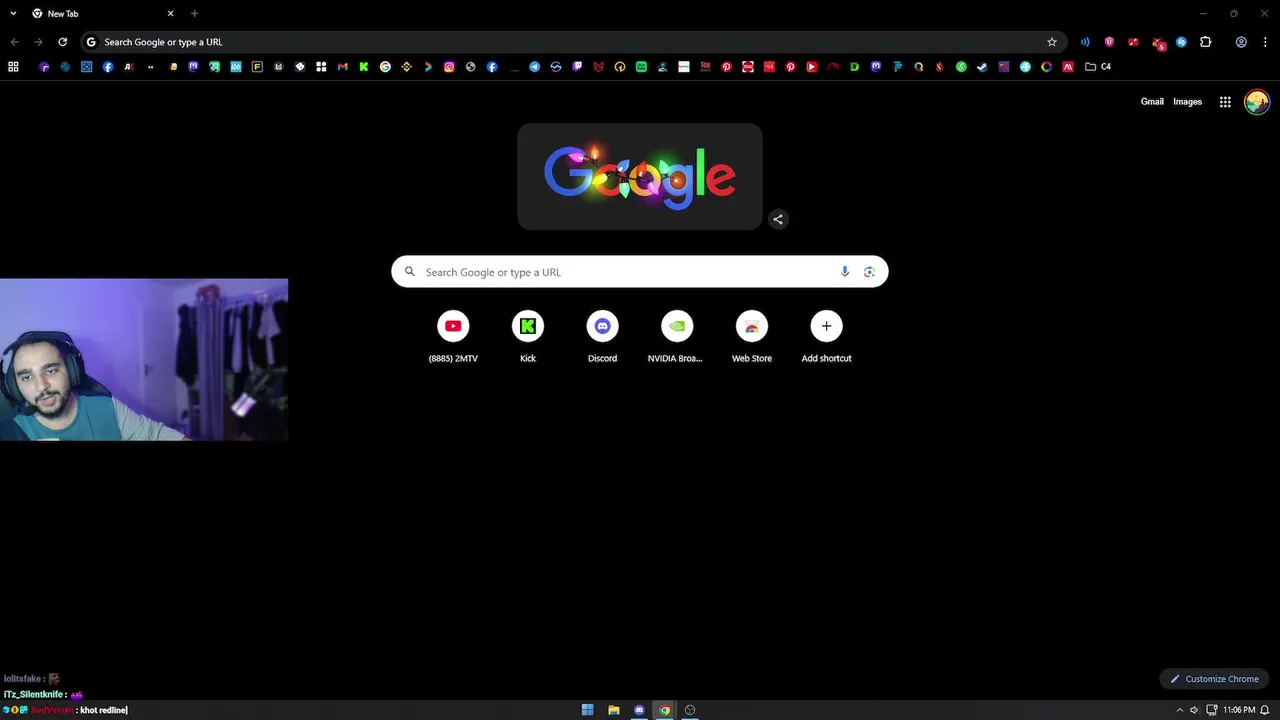Open File Explorer from the taskbar
1280x720 pixels.
coord(613,710)
